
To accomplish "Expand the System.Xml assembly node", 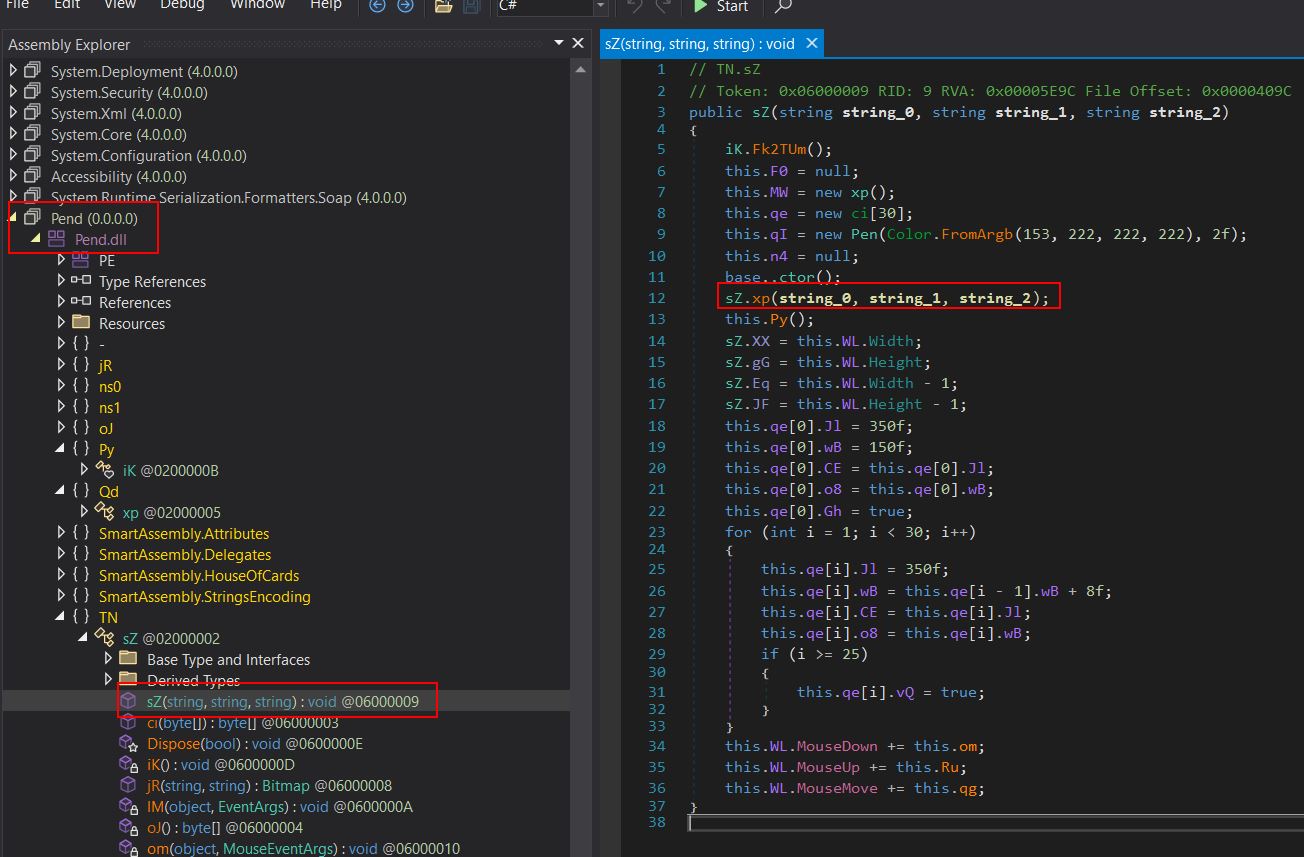I will tap(14, 113).
